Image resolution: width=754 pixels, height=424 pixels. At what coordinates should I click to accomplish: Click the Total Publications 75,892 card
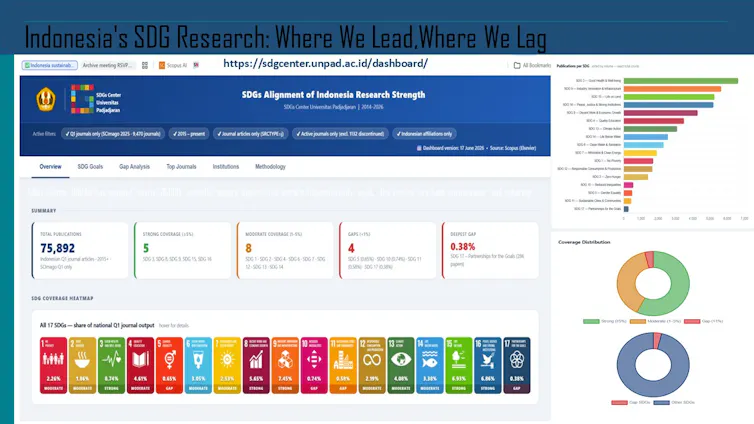80,250
